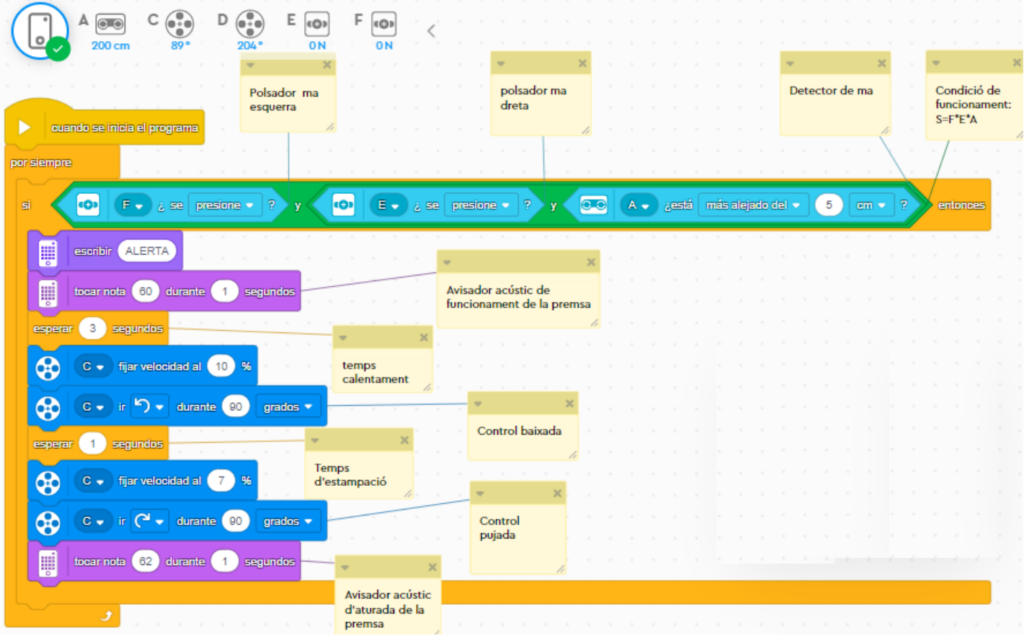The height and width of the screenshot is (643, 1024).
Task: Click the light matrix icon on escribir ALERTA block
Action: click(48, 252)
